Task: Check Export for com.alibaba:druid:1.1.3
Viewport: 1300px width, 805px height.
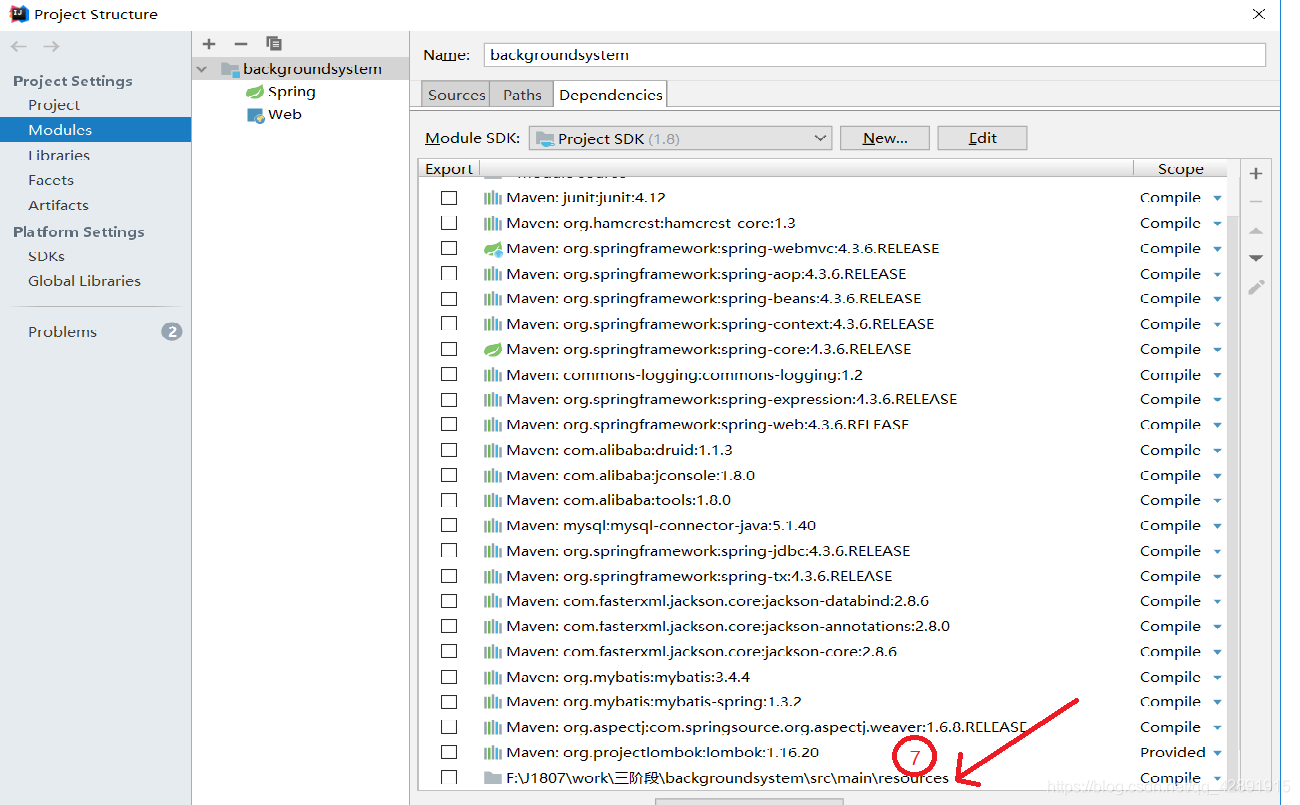Action: 449,450
